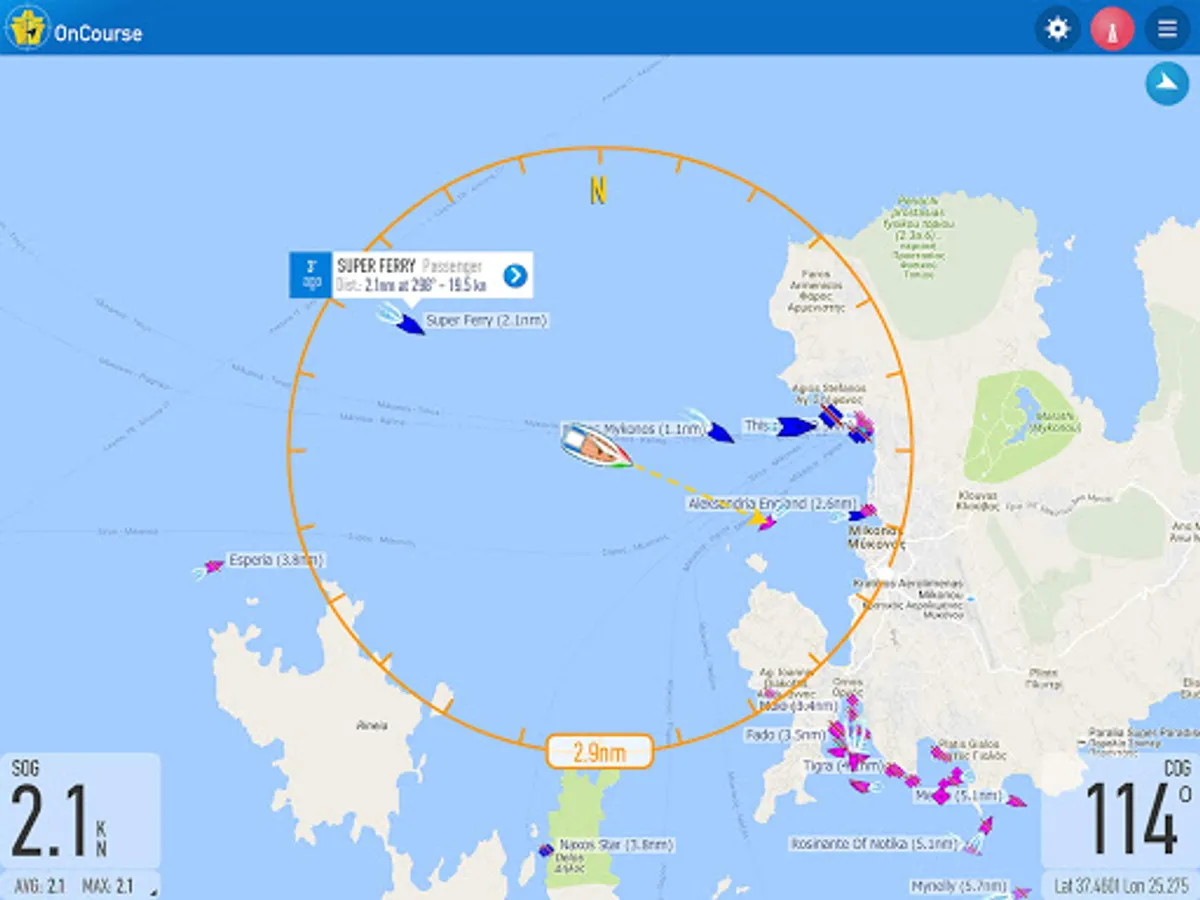Tap the blue "3' ago" time badge
The height and width of the screenshot is (900, 1200).
click(x=311, y=275)
